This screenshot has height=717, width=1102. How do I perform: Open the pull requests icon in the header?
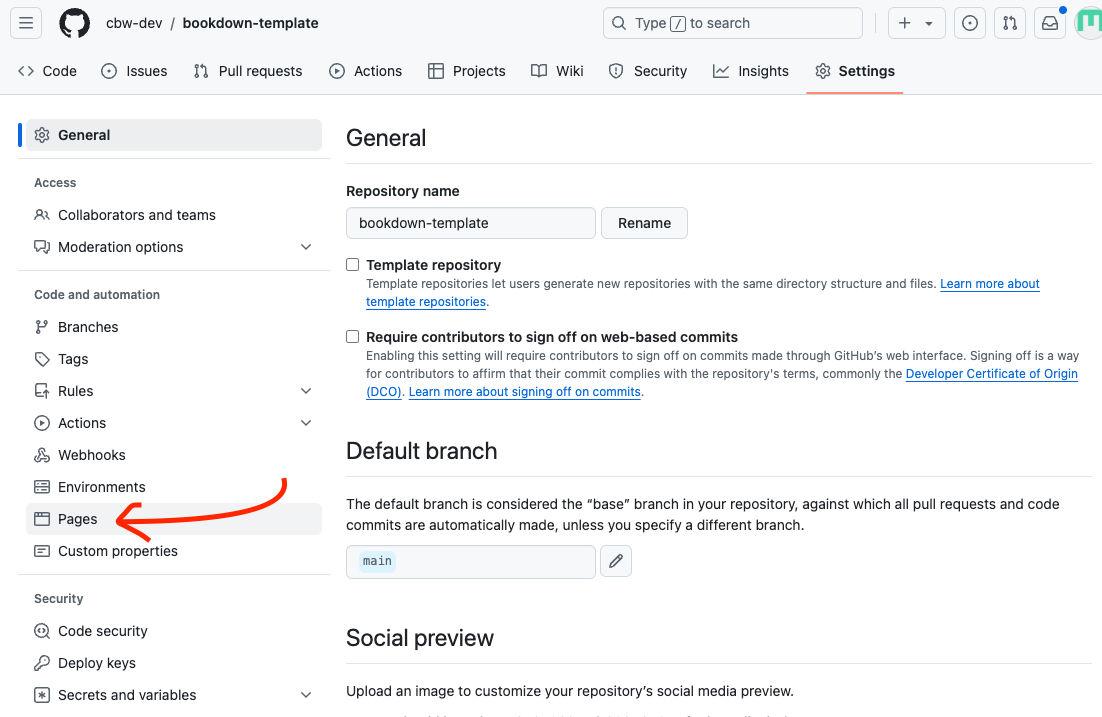(x=1009, y=23)
